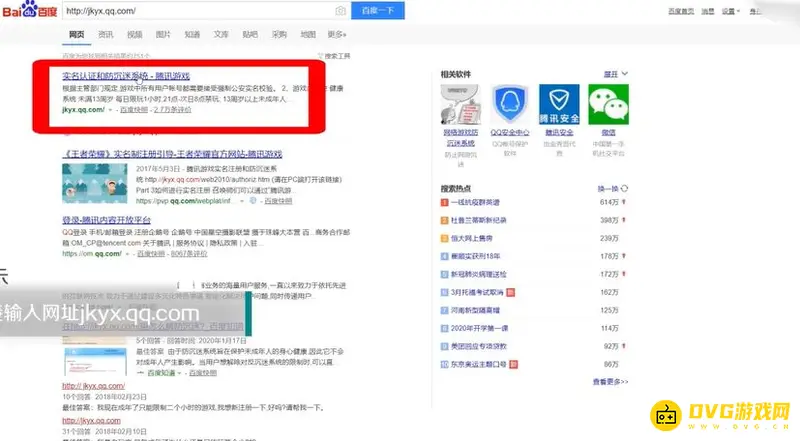Click the rank 3 orange number badge
The image size is (800, 441).
(444, 238)
